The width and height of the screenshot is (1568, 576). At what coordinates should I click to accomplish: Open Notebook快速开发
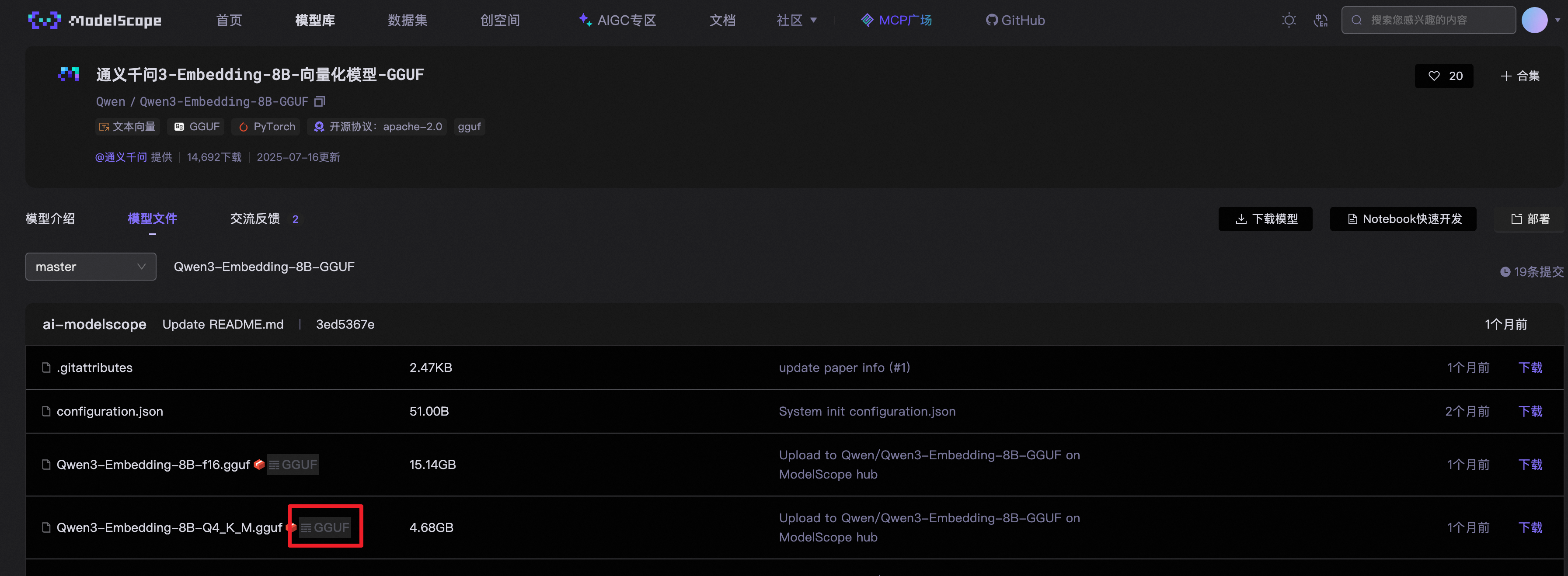[1403, 219]
